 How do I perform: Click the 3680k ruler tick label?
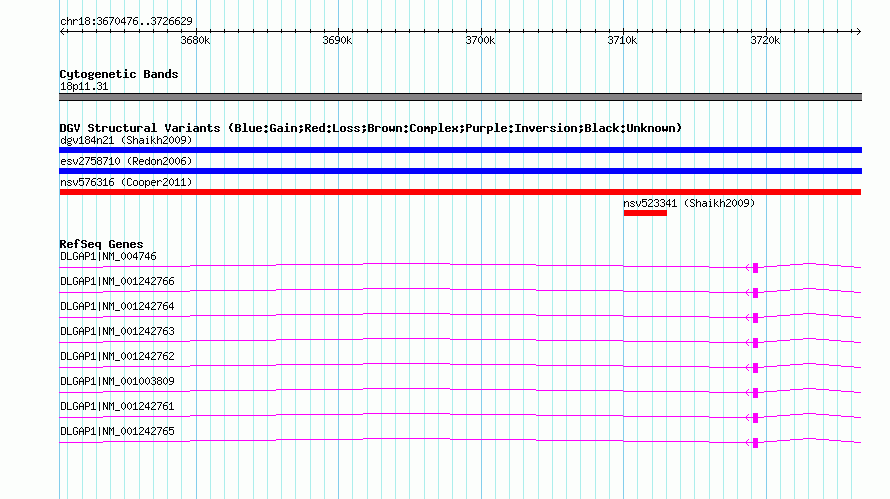tap(195, 40)
